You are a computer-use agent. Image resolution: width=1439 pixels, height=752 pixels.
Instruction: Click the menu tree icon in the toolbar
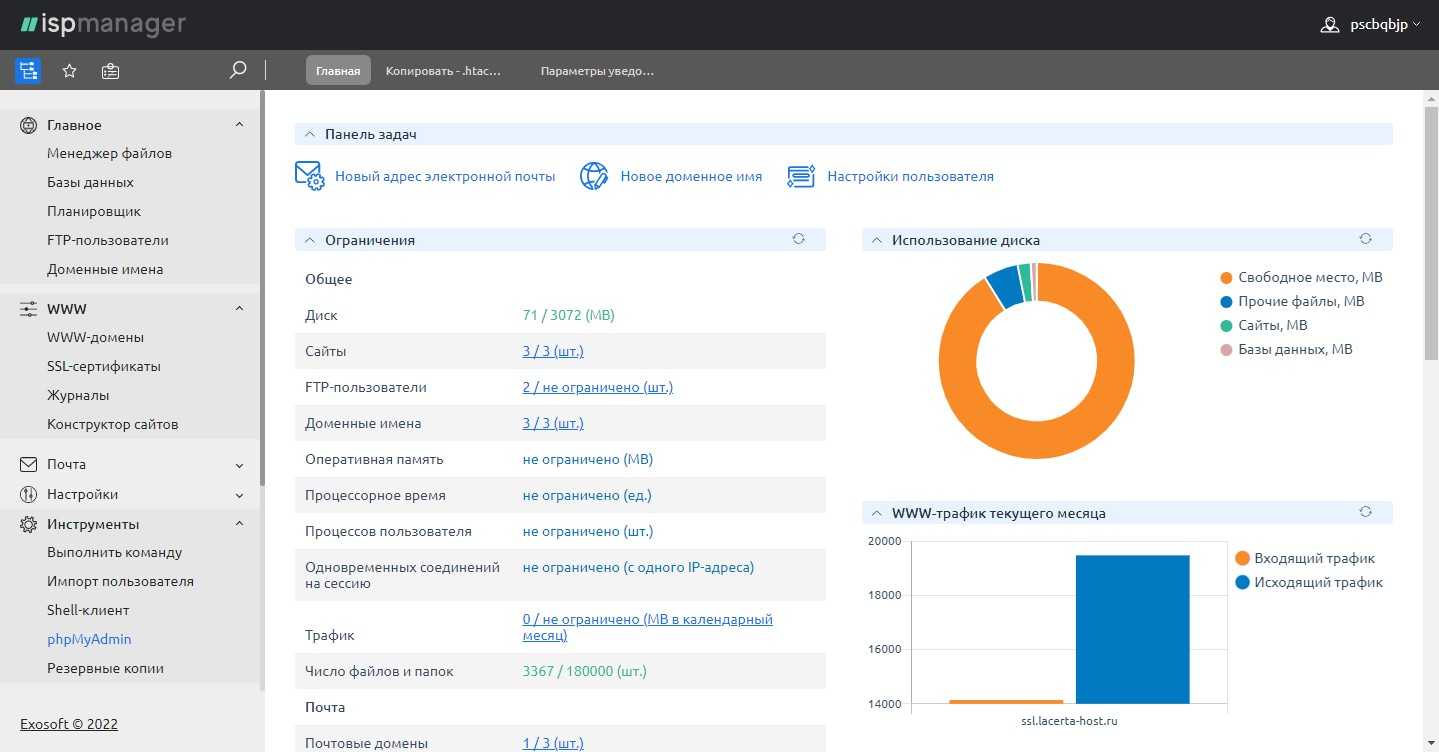tap(28, 71)
